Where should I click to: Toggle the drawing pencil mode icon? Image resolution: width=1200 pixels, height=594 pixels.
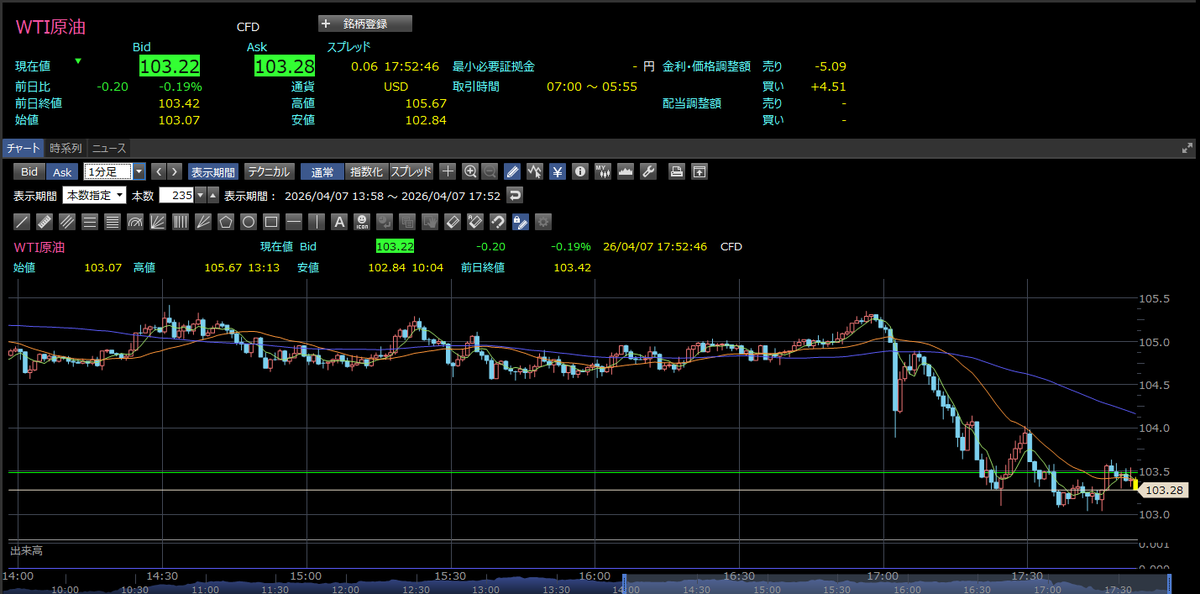[512, 171]
